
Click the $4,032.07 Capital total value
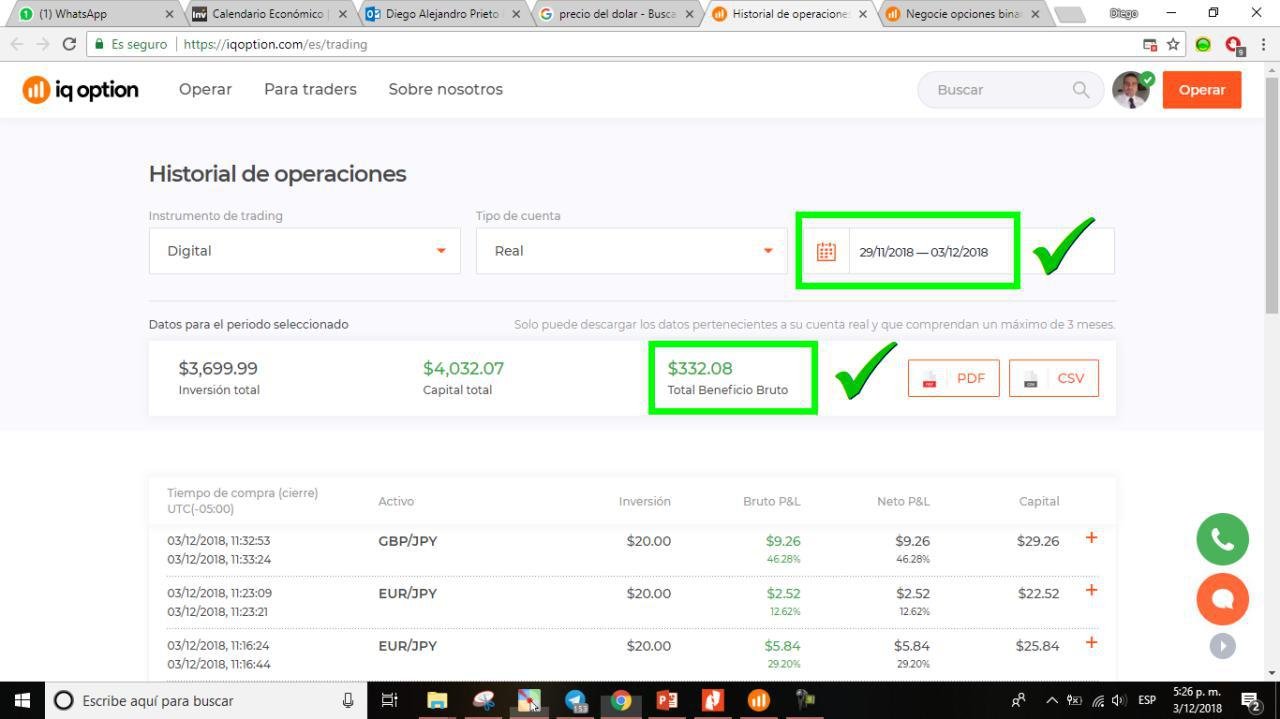[463, 368]
